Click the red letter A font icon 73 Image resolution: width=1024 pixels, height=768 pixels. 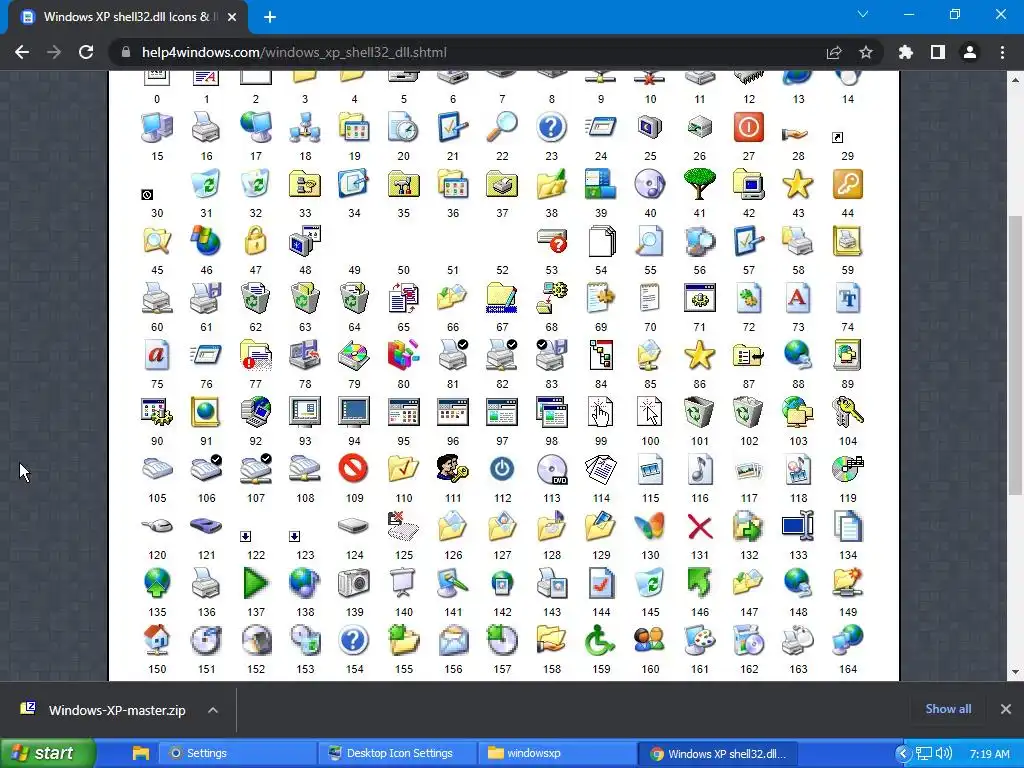coord(797,298)
